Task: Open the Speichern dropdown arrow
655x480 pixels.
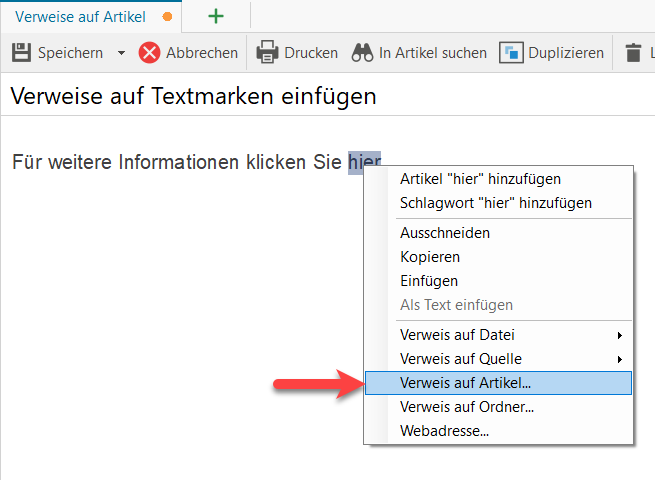Action: coord(121,53)
